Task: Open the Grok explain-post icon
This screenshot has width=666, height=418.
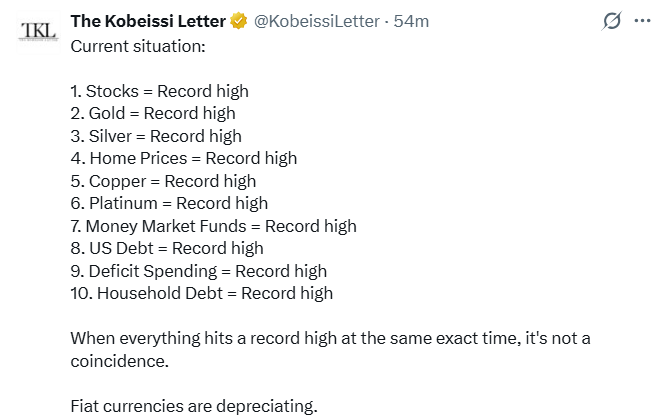Action: click(x=610, y=21)
